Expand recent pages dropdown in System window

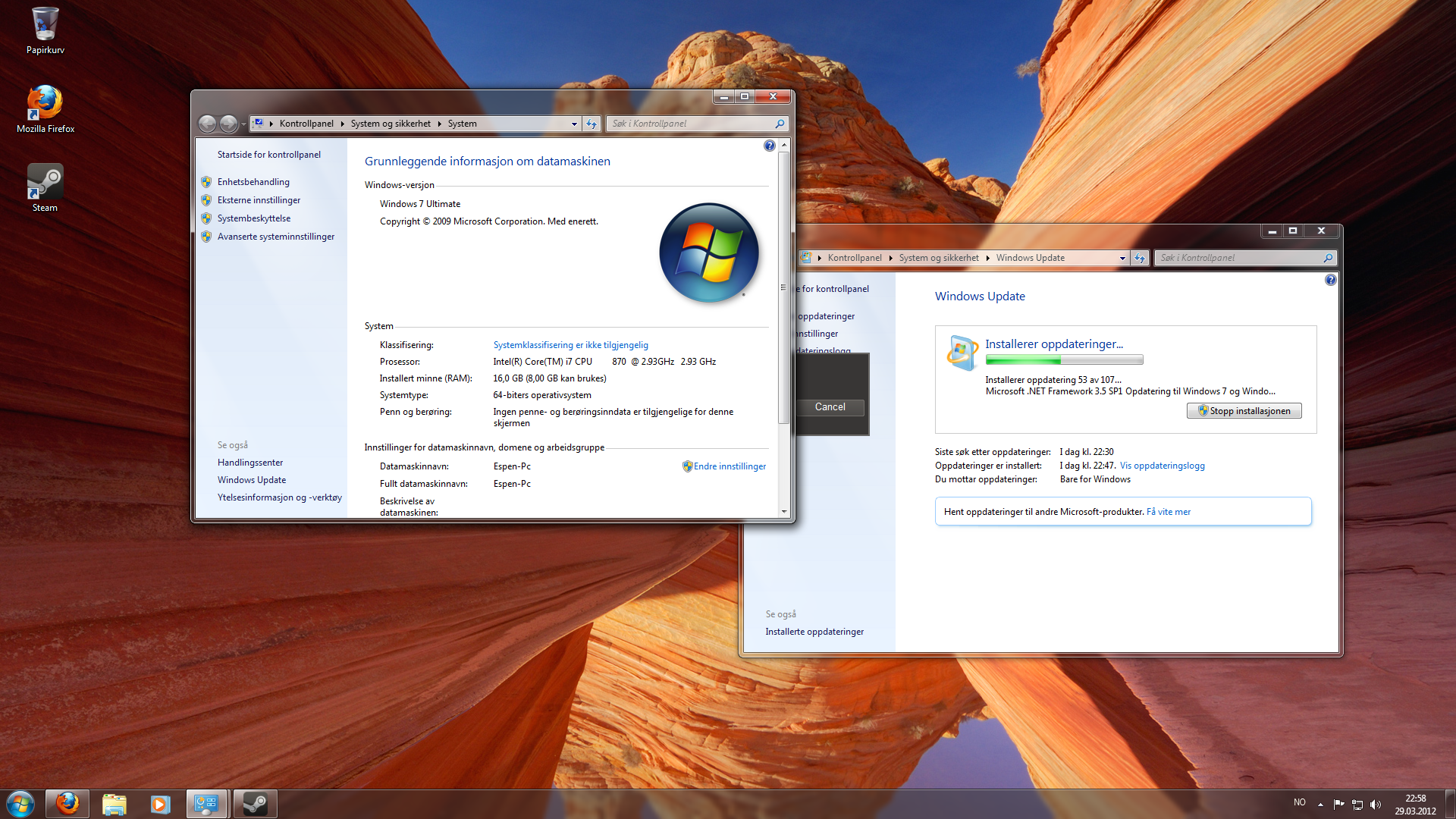point(243,124)
